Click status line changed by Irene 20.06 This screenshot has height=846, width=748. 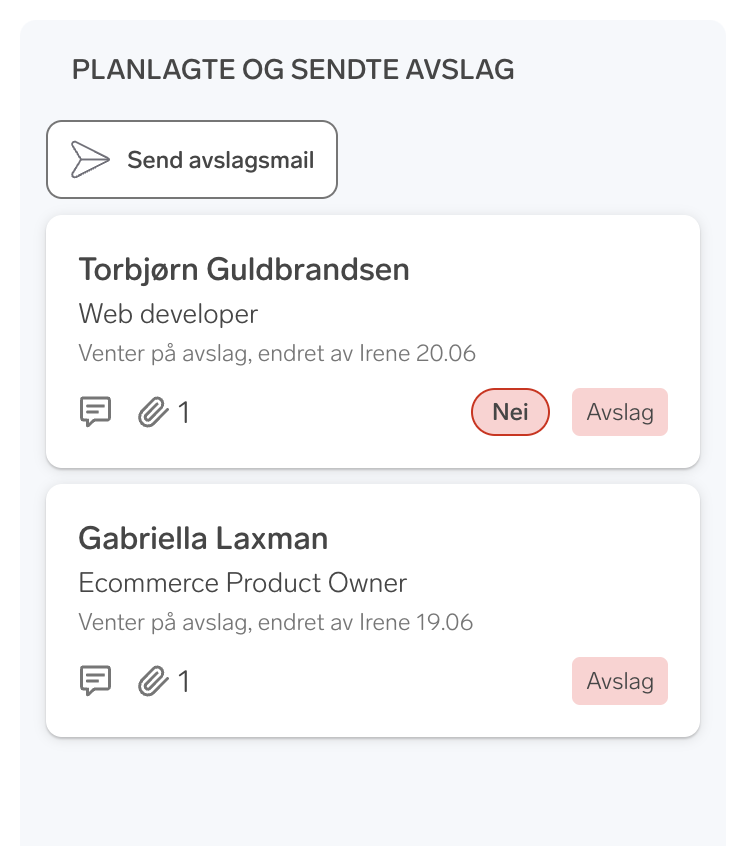(277, 353)
